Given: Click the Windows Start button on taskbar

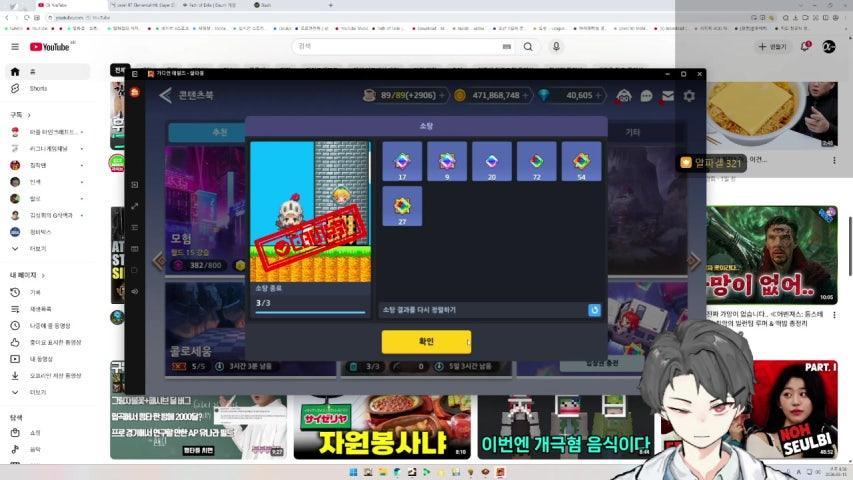Looking at the screenshot, I should point(352,471).
